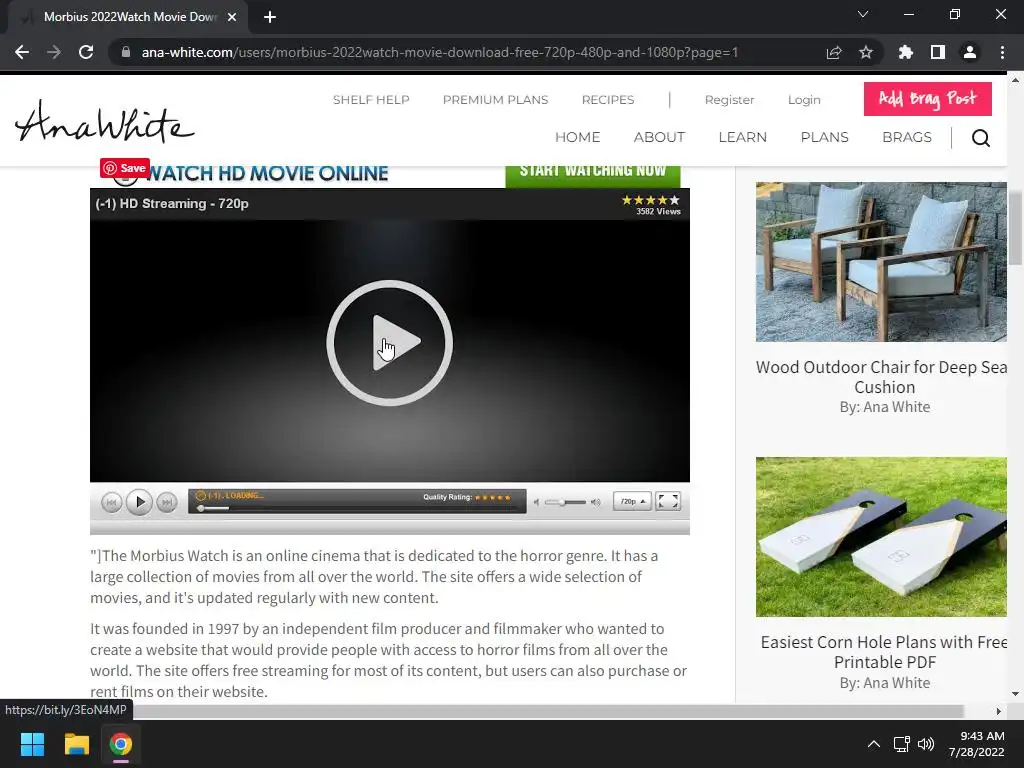
Task: Click the skip previous control
Action: coord(112,502)
